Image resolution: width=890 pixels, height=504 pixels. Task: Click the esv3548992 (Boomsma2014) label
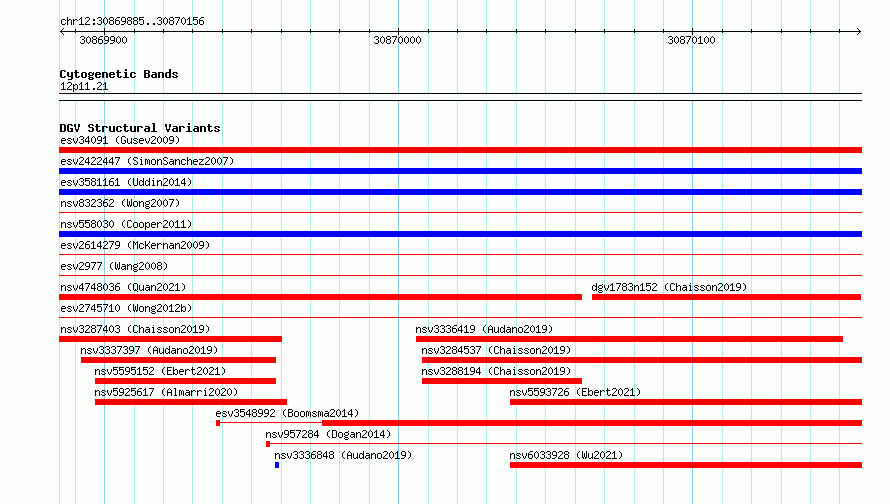point(287,413)
